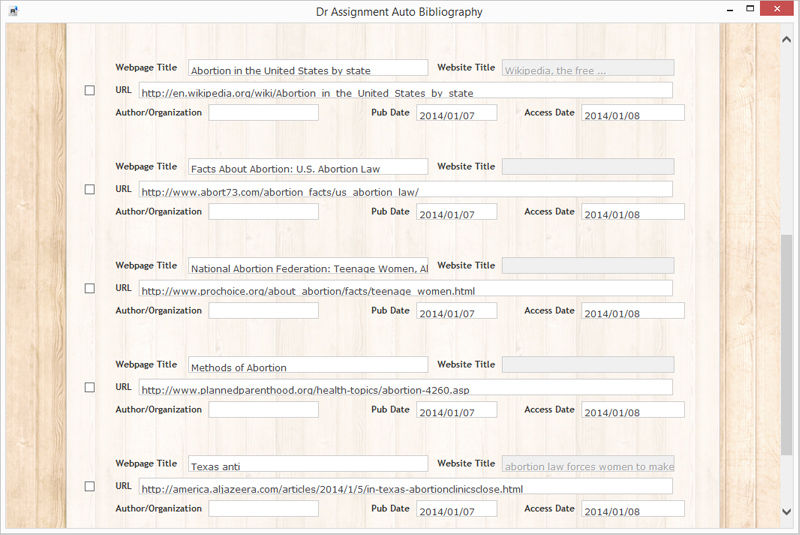
Task: Tick the checkbox for the aljazeera.com entry
Action: click(90, 486)
